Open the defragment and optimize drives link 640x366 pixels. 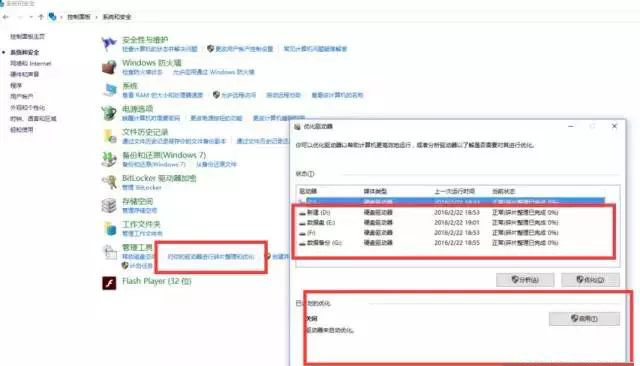coord(211,257)
